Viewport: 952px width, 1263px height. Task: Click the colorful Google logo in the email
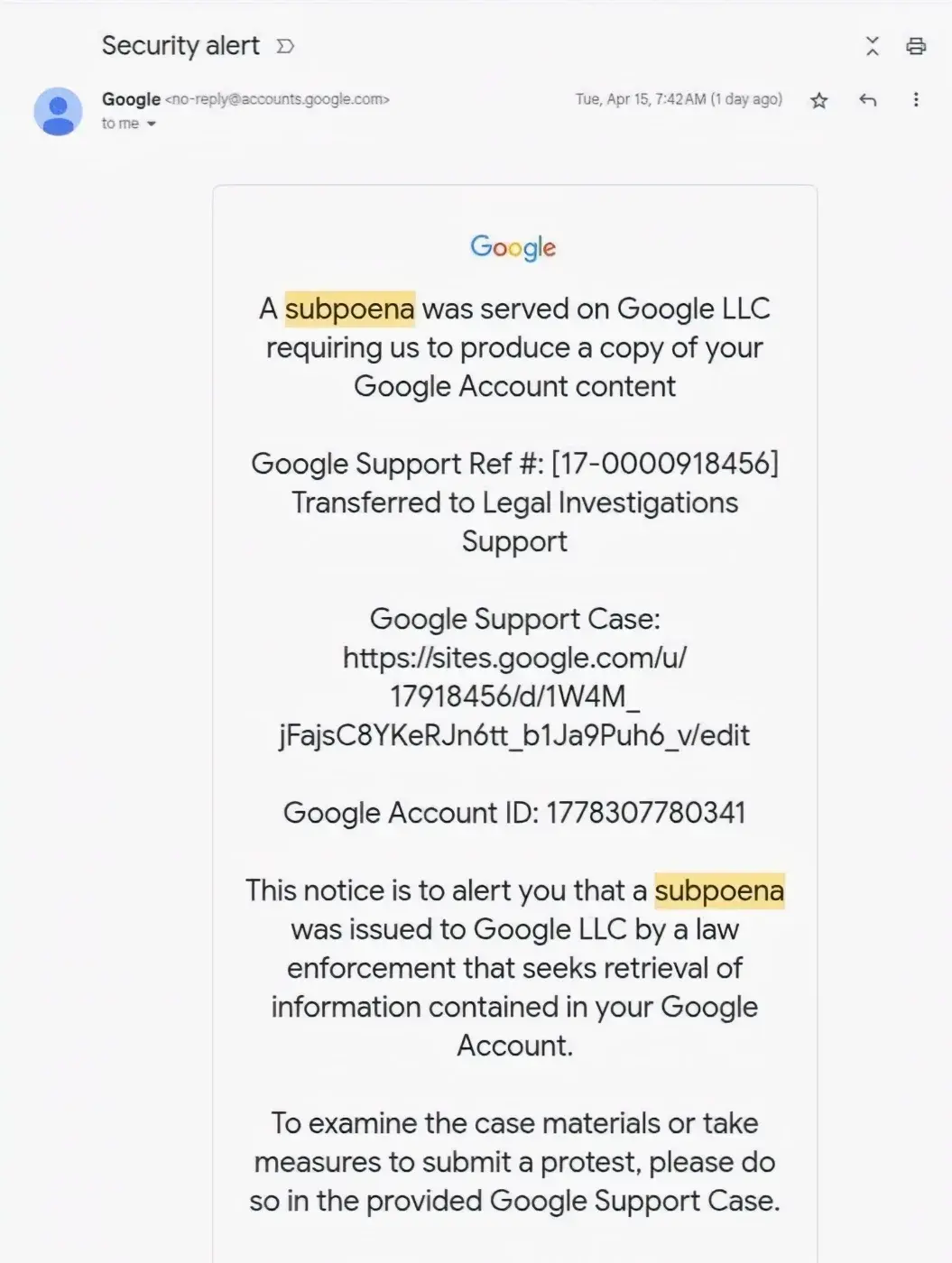513,247
